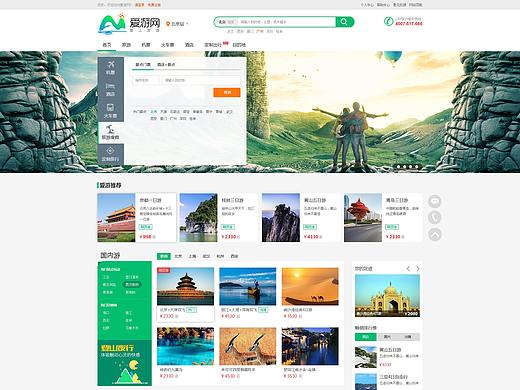Open the 桂林三日游 recommendation card

219,218
